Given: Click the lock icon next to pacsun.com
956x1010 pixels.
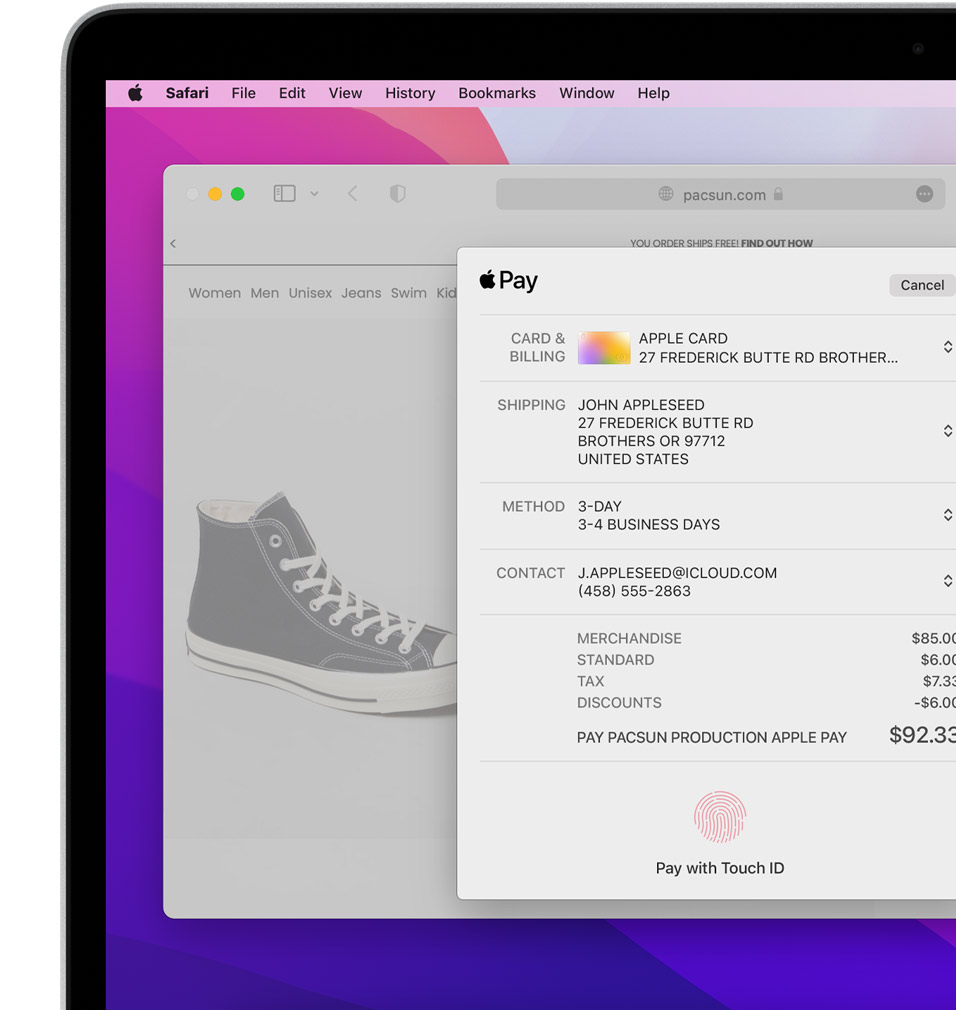Looking at the screenshot, I should coord(778,194).
